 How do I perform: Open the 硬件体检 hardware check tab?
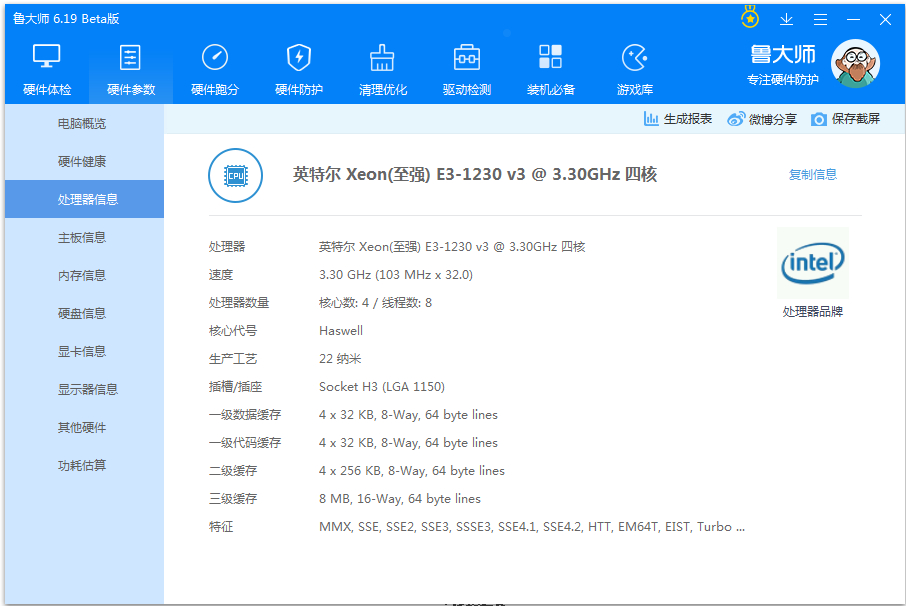[x=47, y=70]
